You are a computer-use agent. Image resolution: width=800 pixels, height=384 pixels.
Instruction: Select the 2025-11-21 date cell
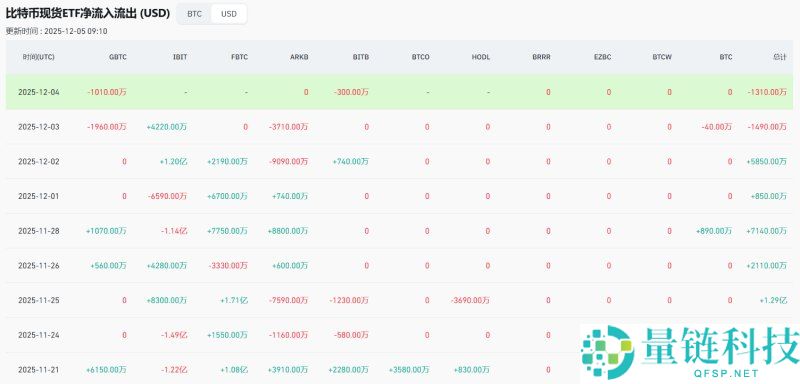[x=39, y=369]
